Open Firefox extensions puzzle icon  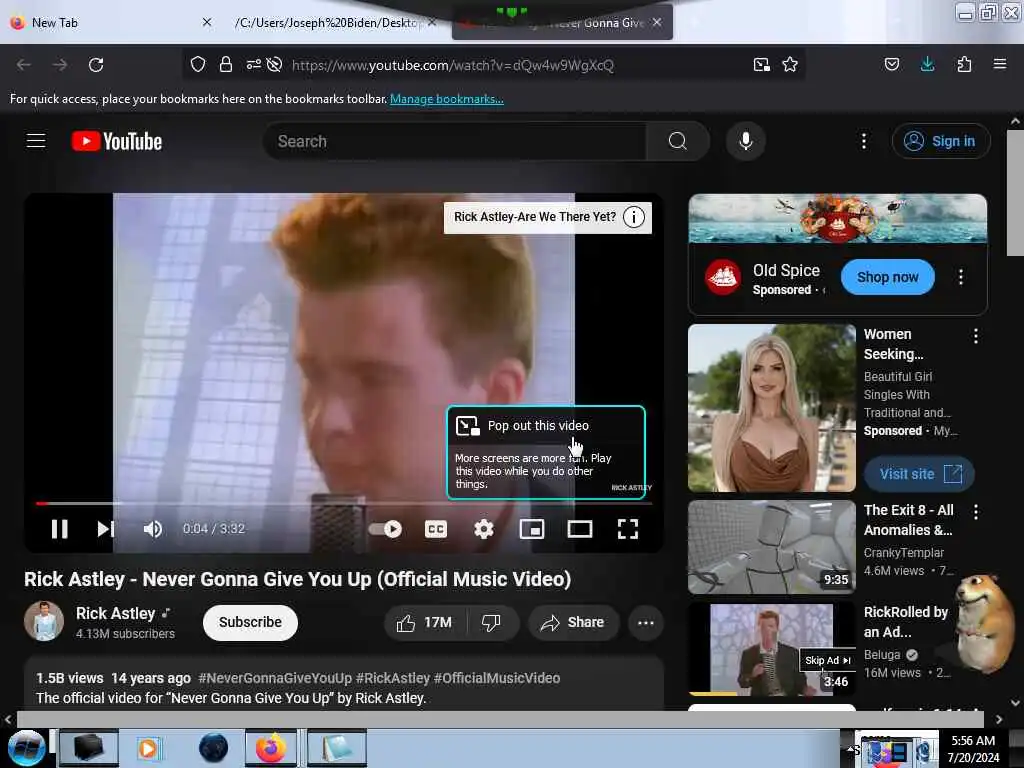point(964,64)
